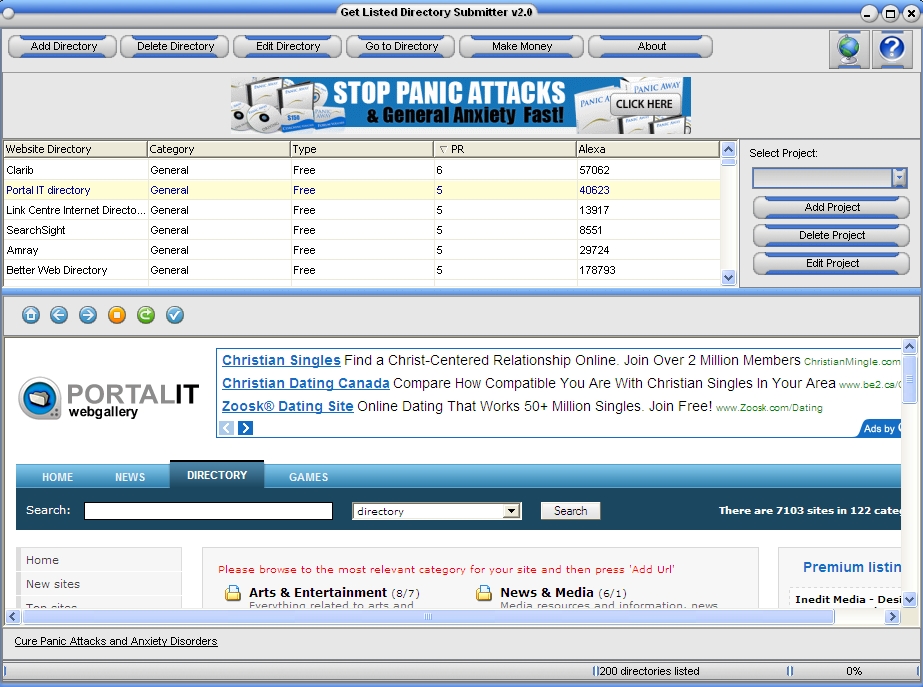Click the webpage Search text field
The image size is (923, 687).
point(208,511)
